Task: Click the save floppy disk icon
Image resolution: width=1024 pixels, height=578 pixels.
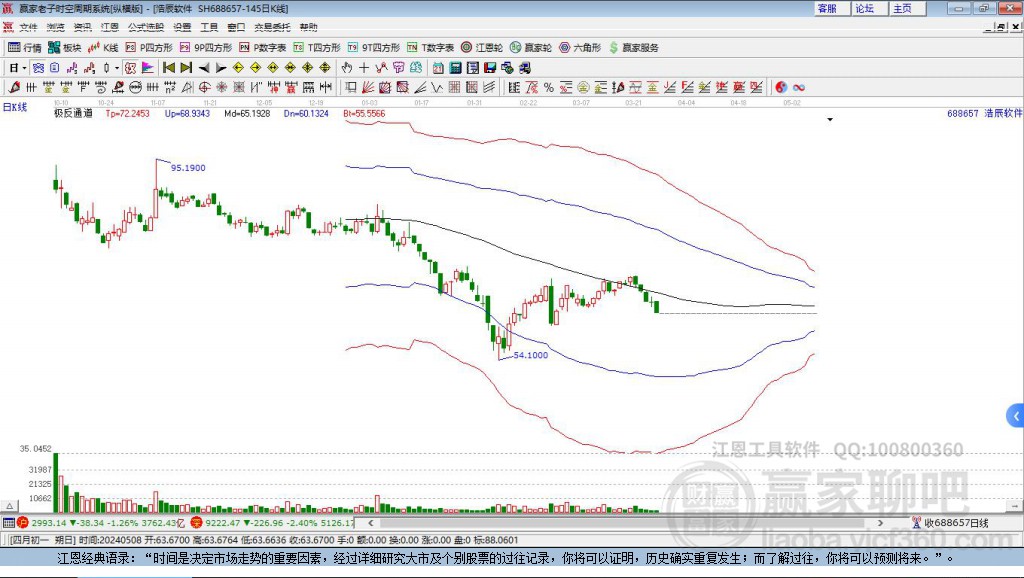Action: pos(490,68)
